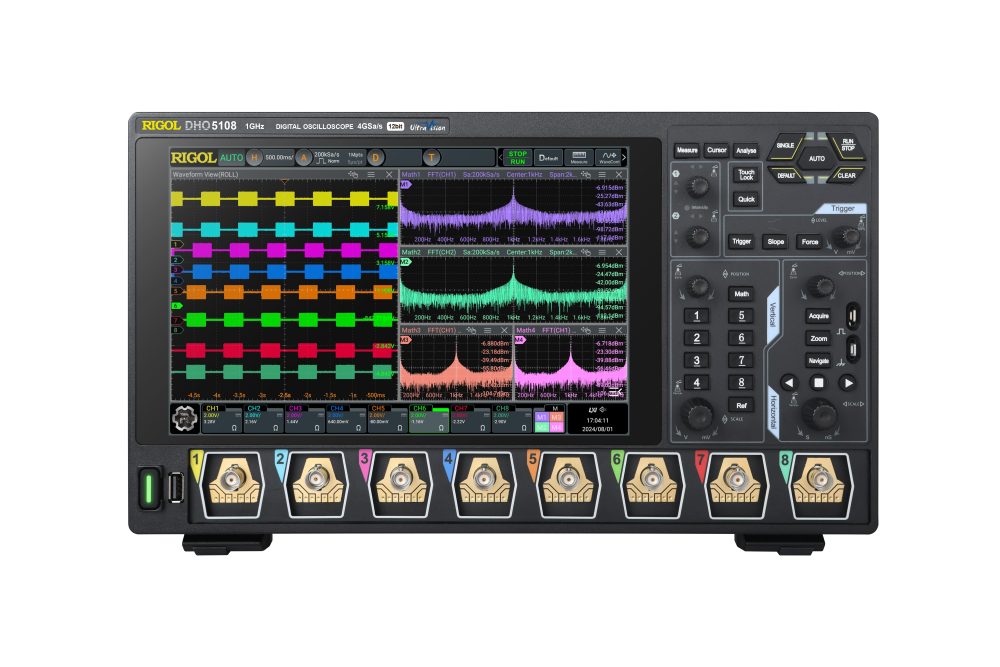Open the function navigation icon at bottom-left of screen
The width and height of the screenshot is (1000, 667).
coord(185,419)
